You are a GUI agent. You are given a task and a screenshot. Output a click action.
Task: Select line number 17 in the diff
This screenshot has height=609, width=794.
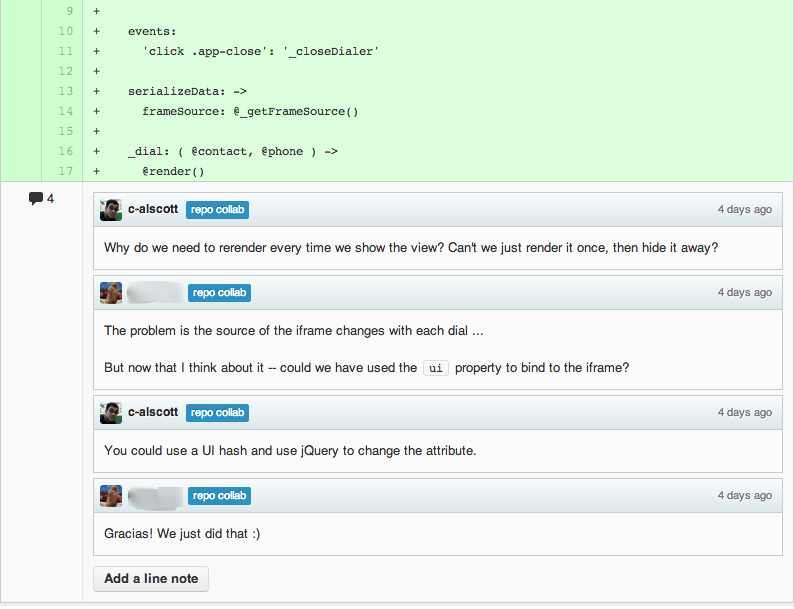pos(66,171)
